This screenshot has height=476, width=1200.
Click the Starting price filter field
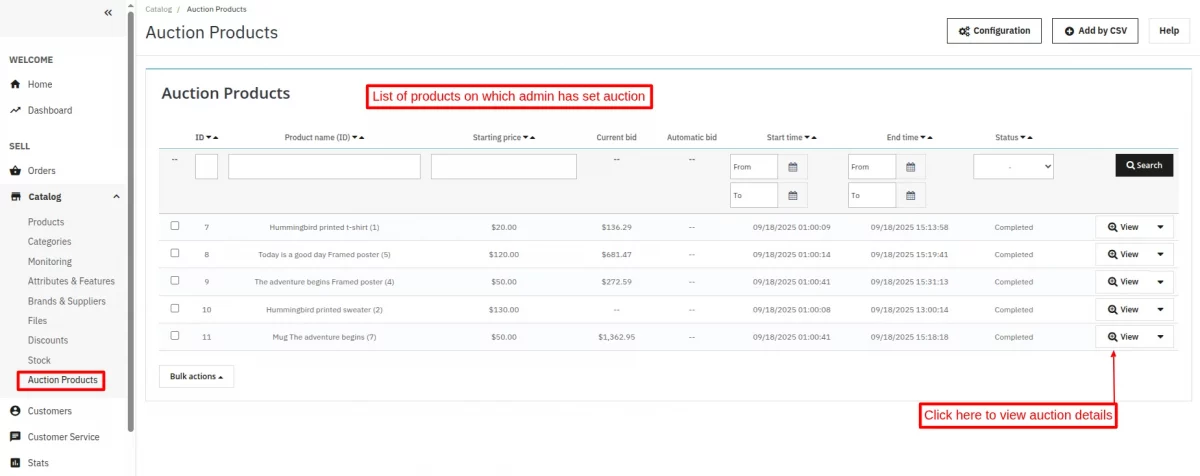tap(503, 166)
